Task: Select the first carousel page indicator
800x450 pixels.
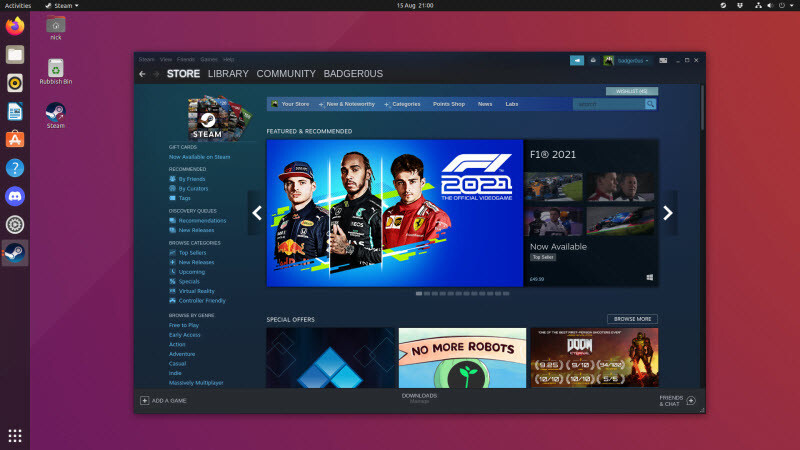Action: click(419, 294)
